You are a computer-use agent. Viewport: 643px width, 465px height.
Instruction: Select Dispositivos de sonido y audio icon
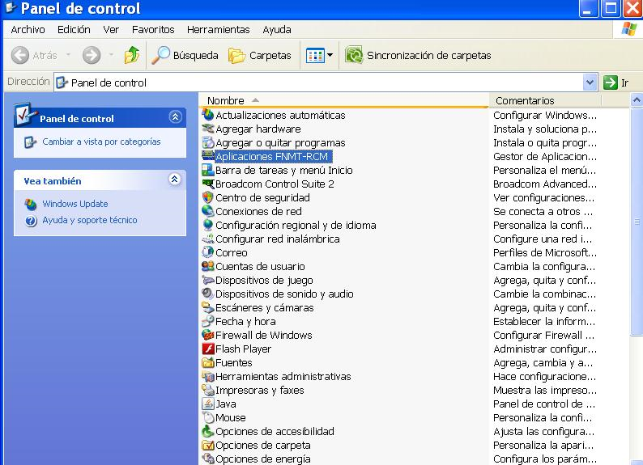click(208, 294)
